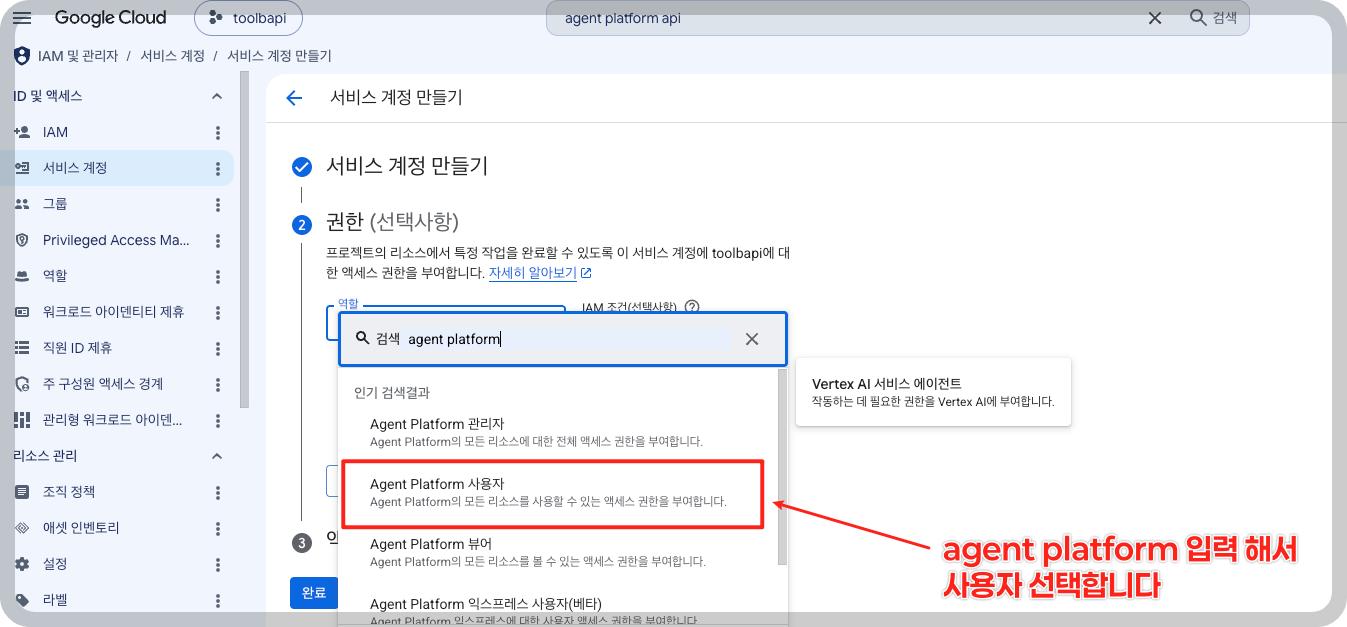Viewport: 1347px width, 627px height.
Task: Click the IAM 조건 help question icon
Action: 692,307
